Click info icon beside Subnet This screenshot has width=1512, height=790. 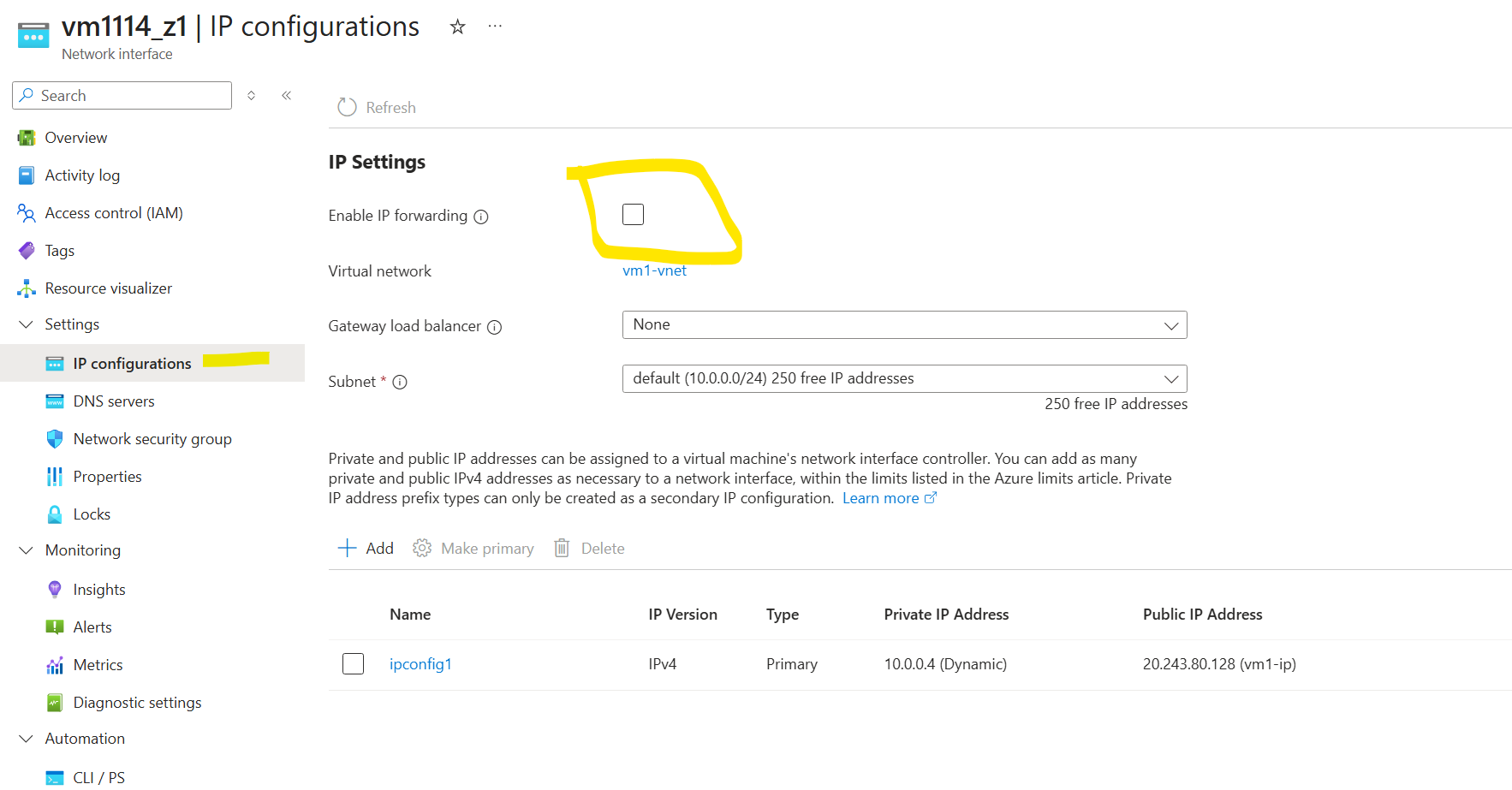point(400,383)
